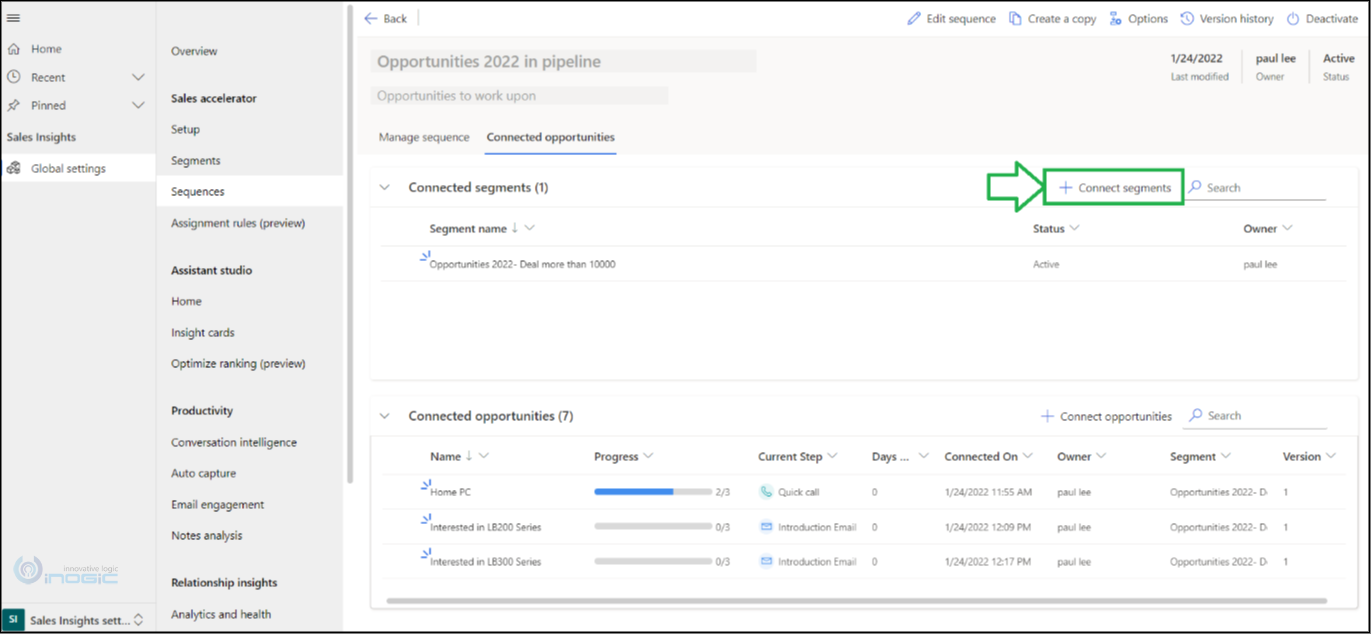Open Version history clock icon

[1187, 19]
